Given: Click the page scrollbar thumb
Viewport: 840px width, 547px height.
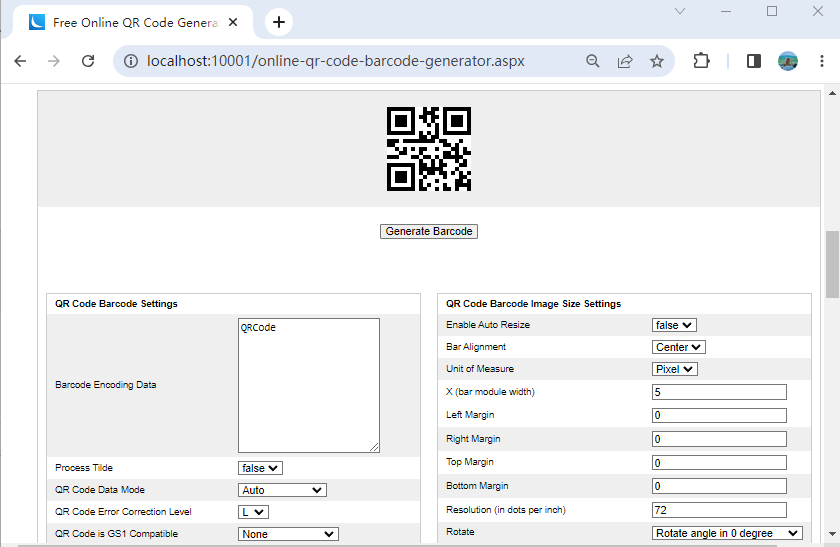Looking at the screenshot, I should (832, 264).
